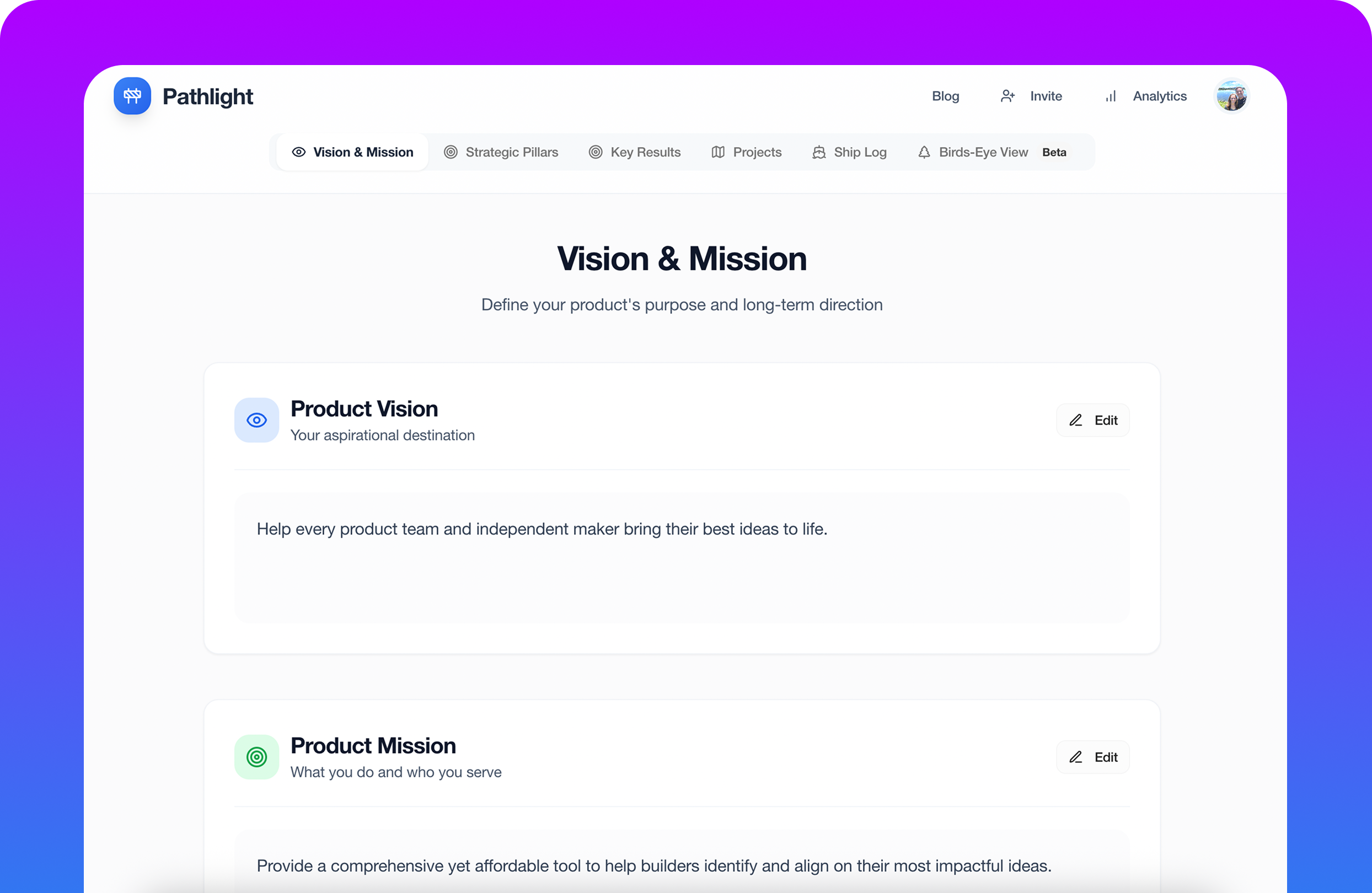Click the Product Mission statement text
1372x893 pixels.
[653, 865]
